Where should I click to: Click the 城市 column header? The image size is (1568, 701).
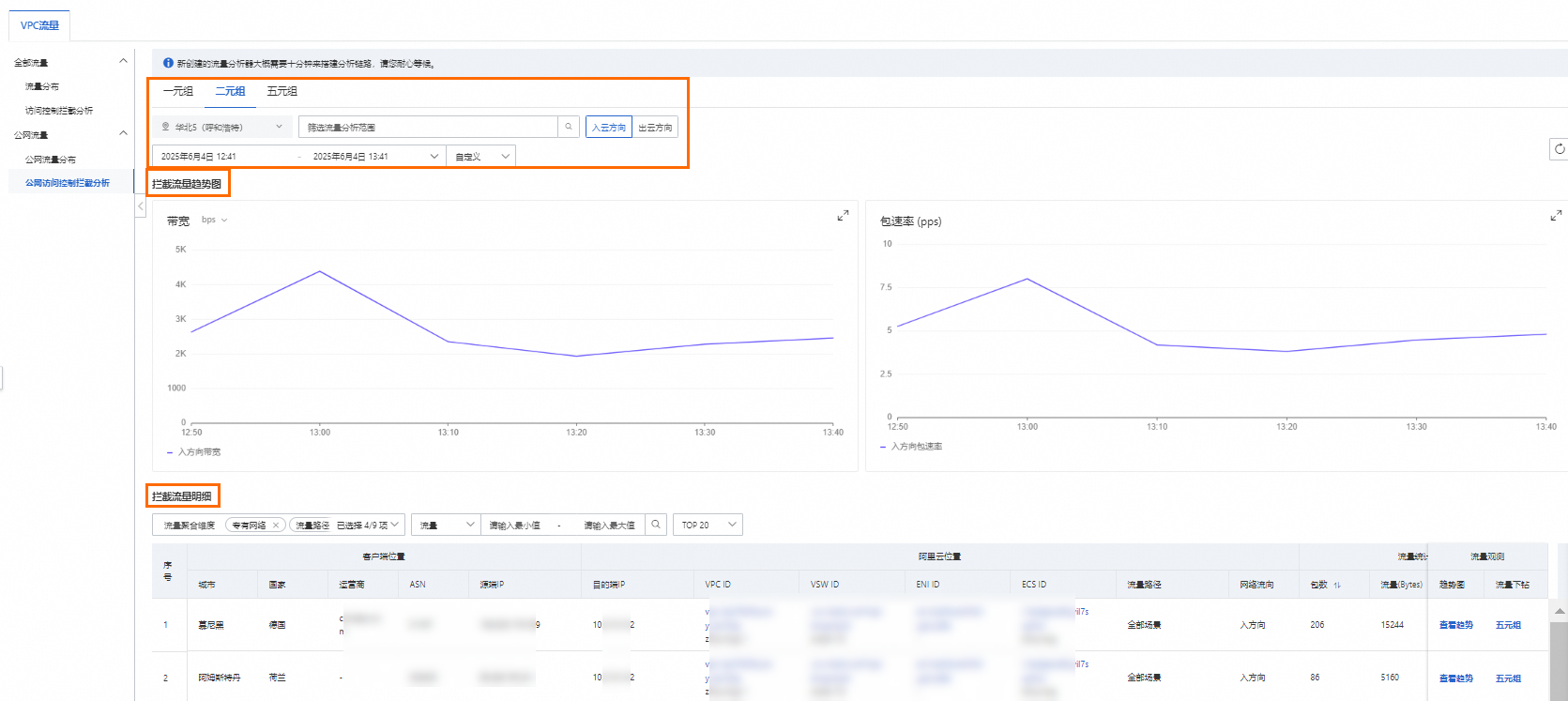point(206,585)
